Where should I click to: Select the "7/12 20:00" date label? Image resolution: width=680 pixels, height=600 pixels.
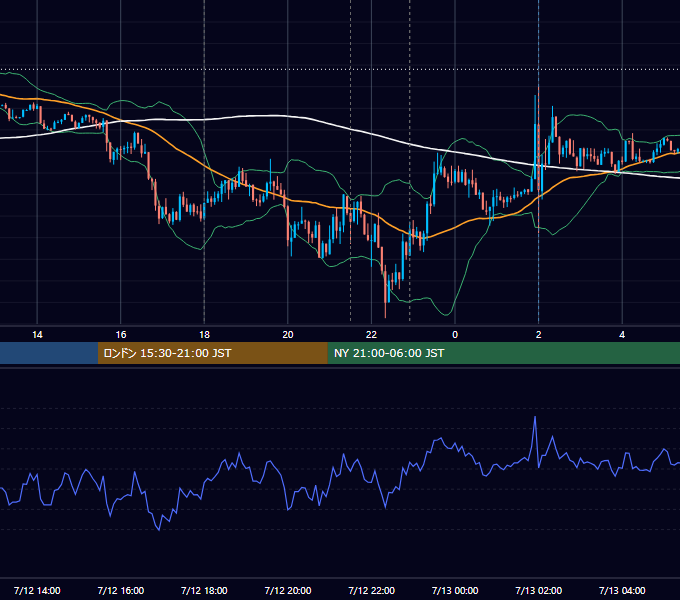(x=288, y=590)
